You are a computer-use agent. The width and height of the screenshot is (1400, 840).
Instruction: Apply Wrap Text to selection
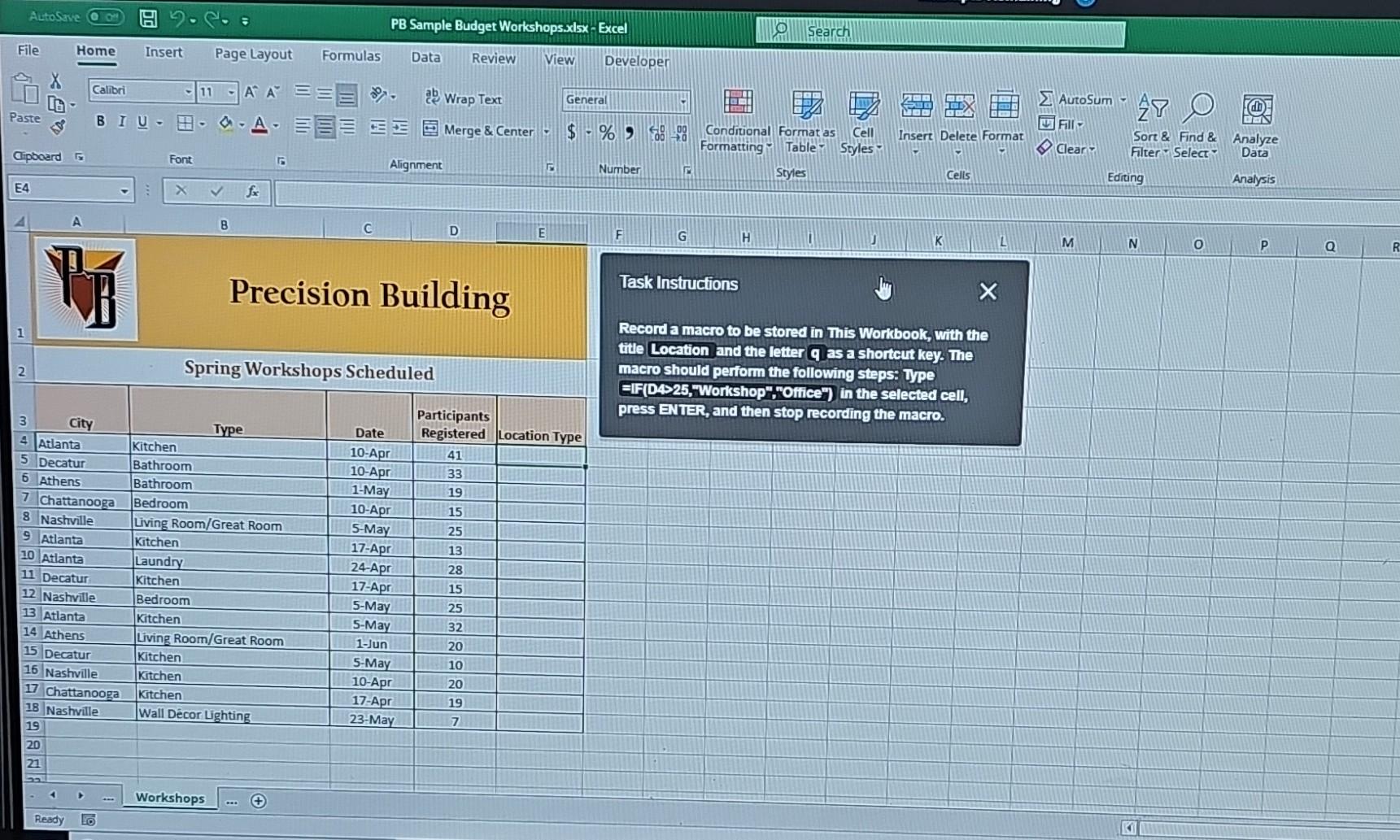464,98
